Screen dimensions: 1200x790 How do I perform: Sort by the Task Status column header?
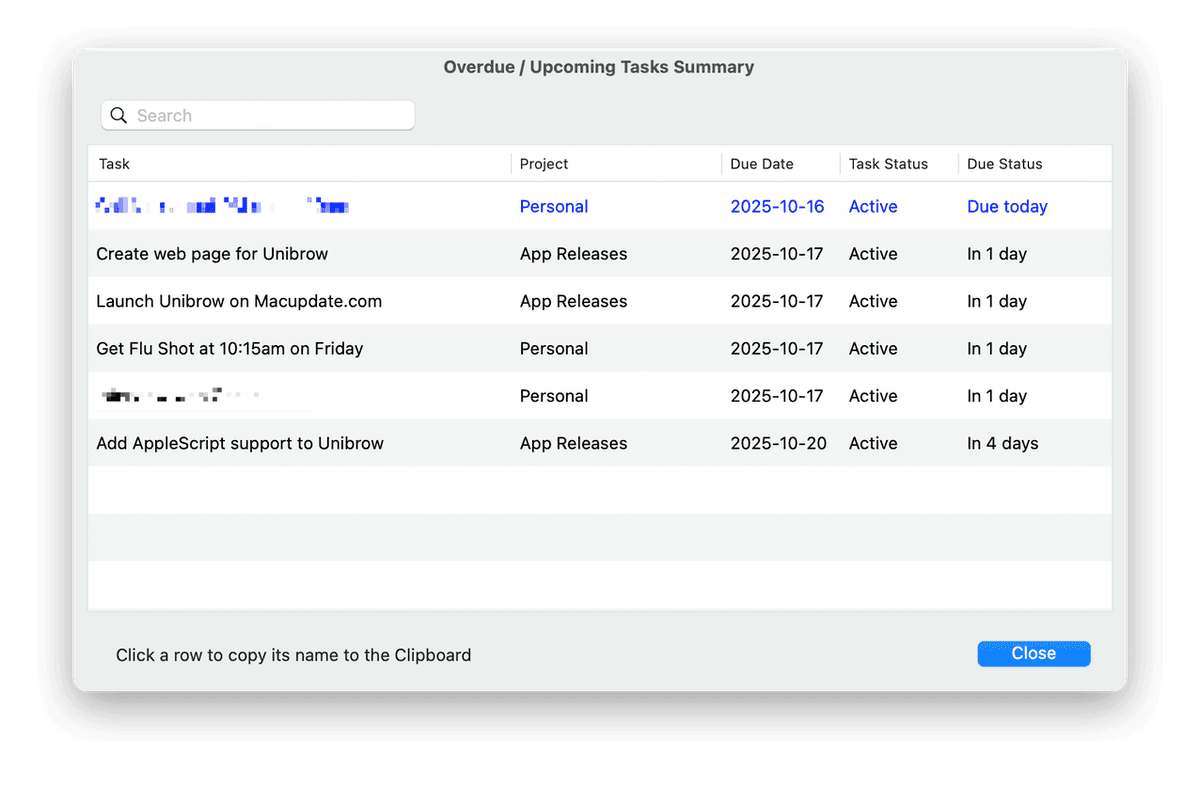pyautogui.click(x=888, y=164)
